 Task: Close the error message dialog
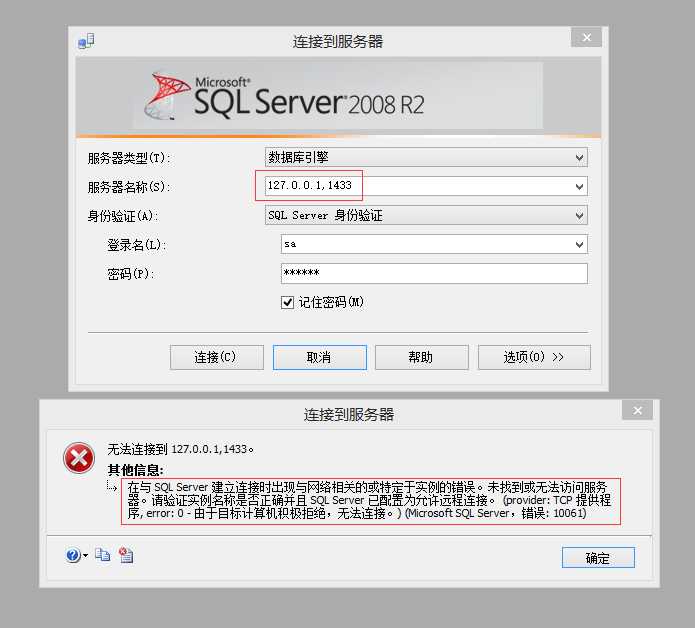(x=637, y=410)
